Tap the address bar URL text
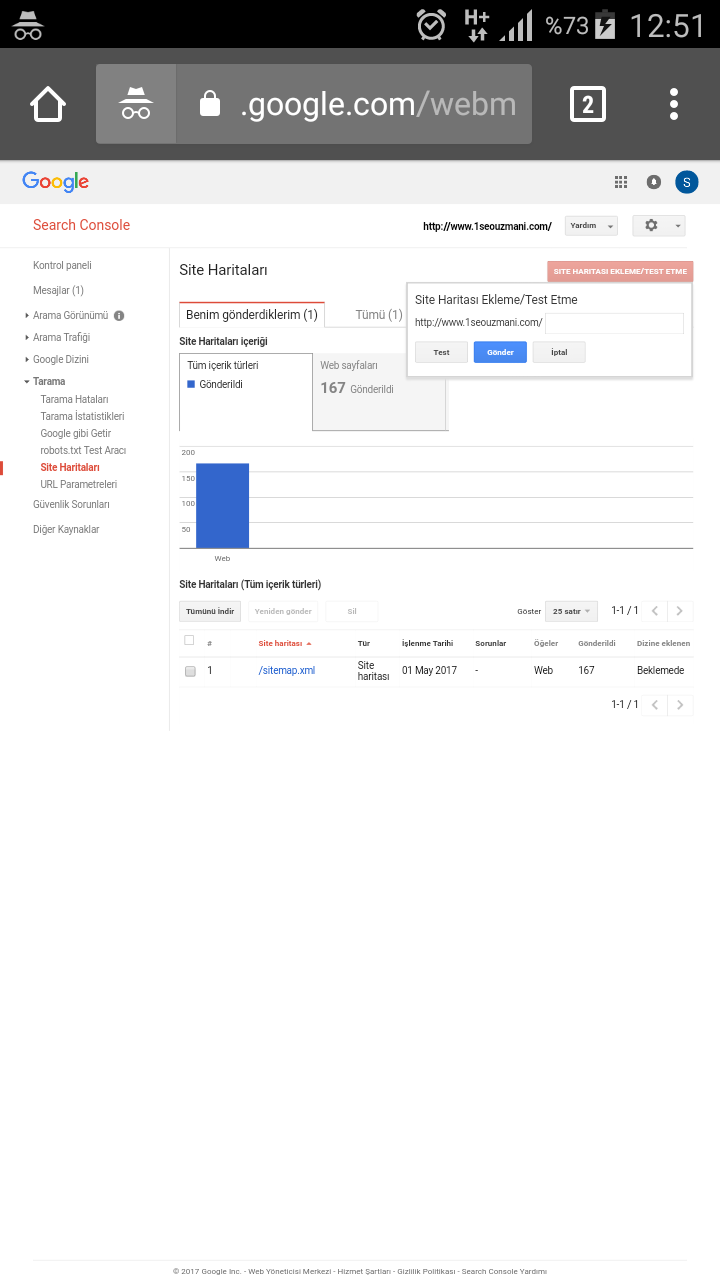The width and height of the screenshot is (720, 1280). pyautogui.click(x=378, y=104)
